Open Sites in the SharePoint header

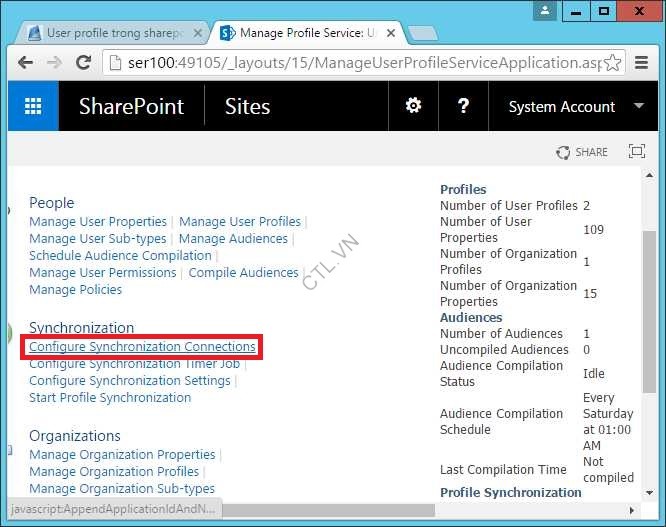247,107
